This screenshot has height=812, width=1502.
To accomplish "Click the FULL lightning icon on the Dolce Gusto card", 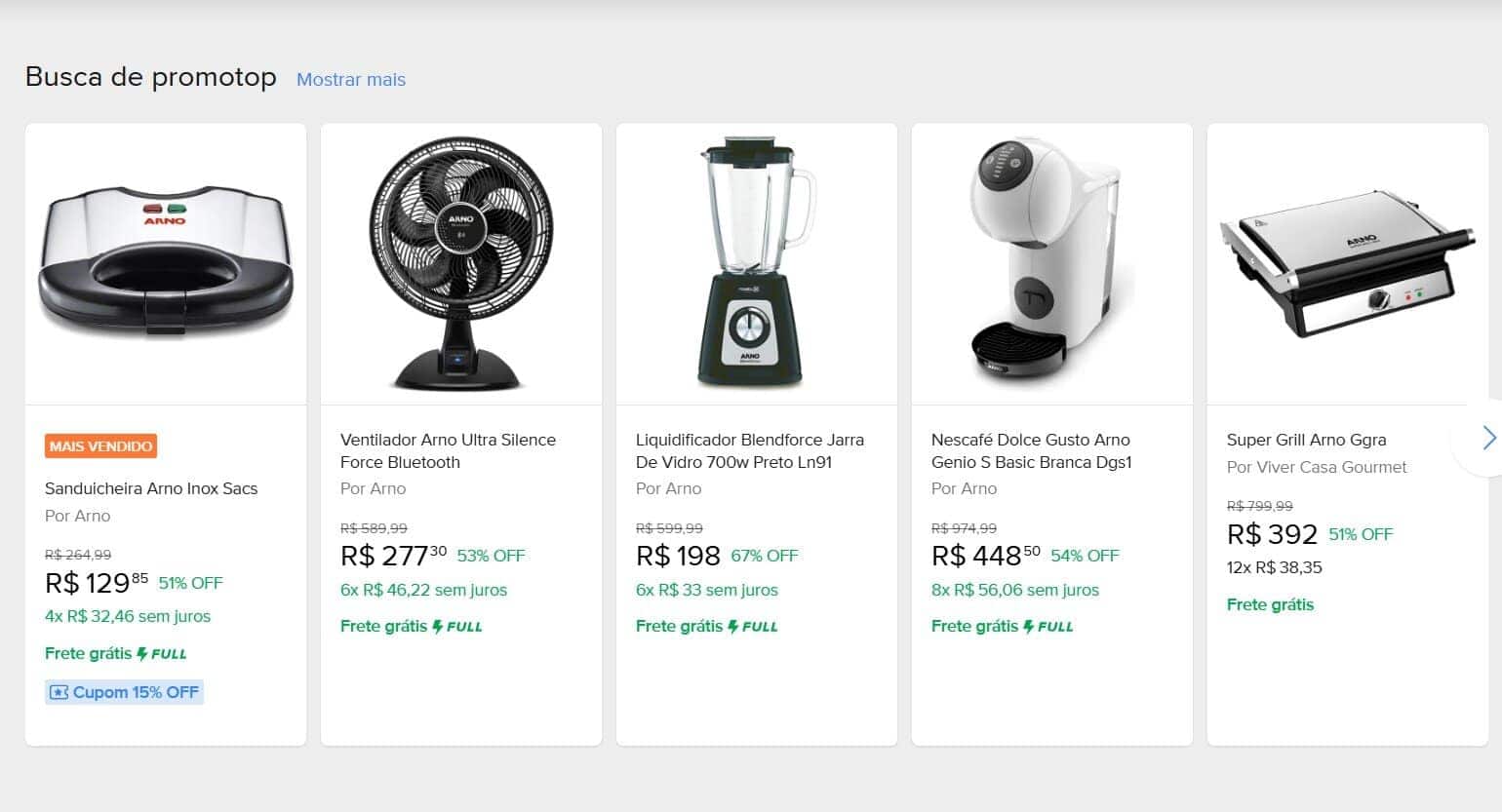I will coord(1029,627).
